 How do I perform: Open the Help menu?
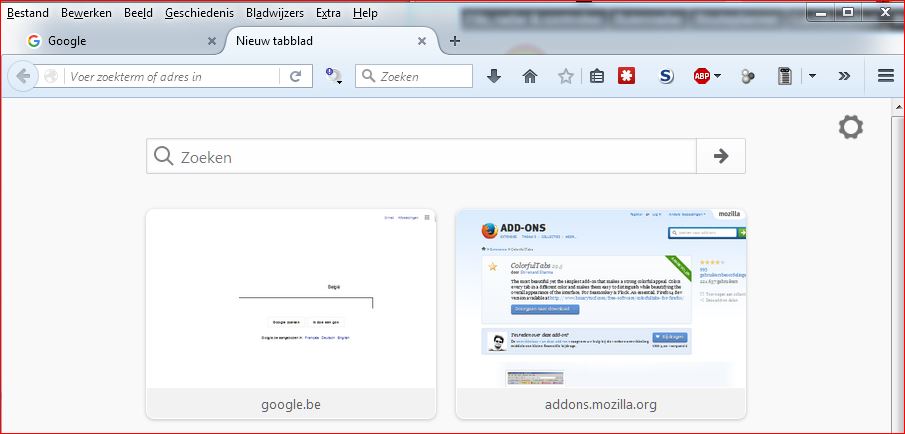(365, 13)
